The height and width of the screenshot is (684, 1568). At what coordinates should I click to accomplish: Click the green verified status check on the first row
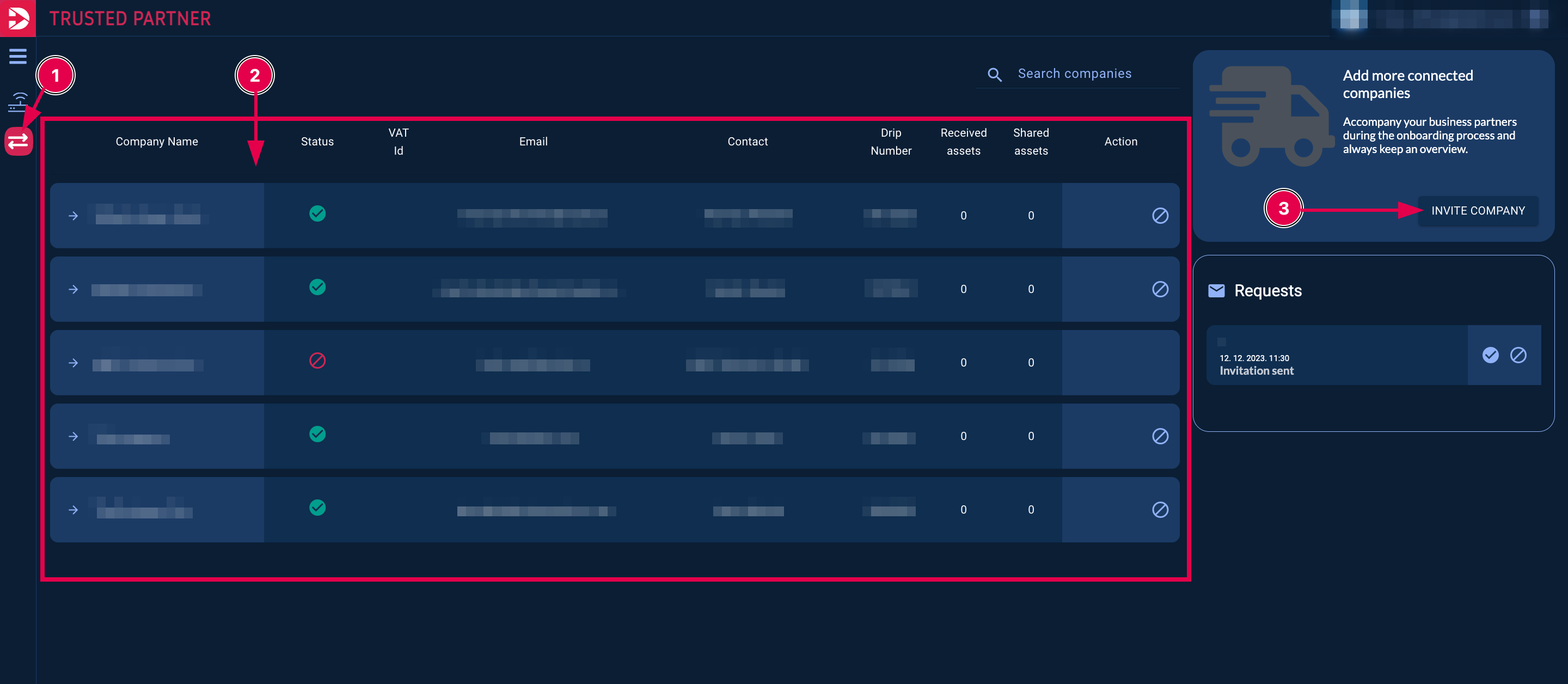[317, 213]
